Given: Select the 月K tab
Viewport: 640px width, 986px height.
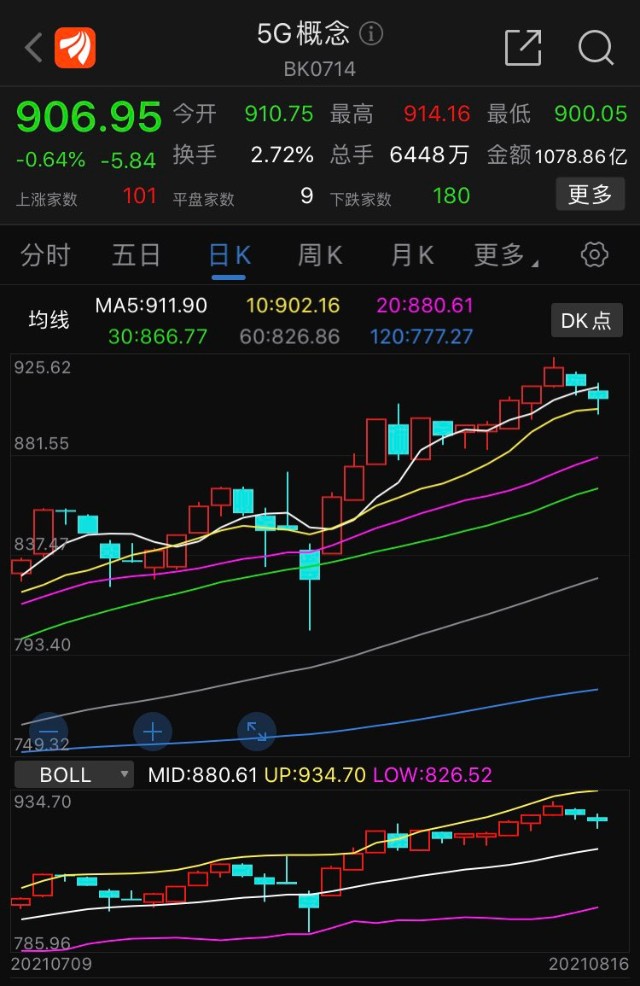Looking at the screenshot, I should pos(412,255).
